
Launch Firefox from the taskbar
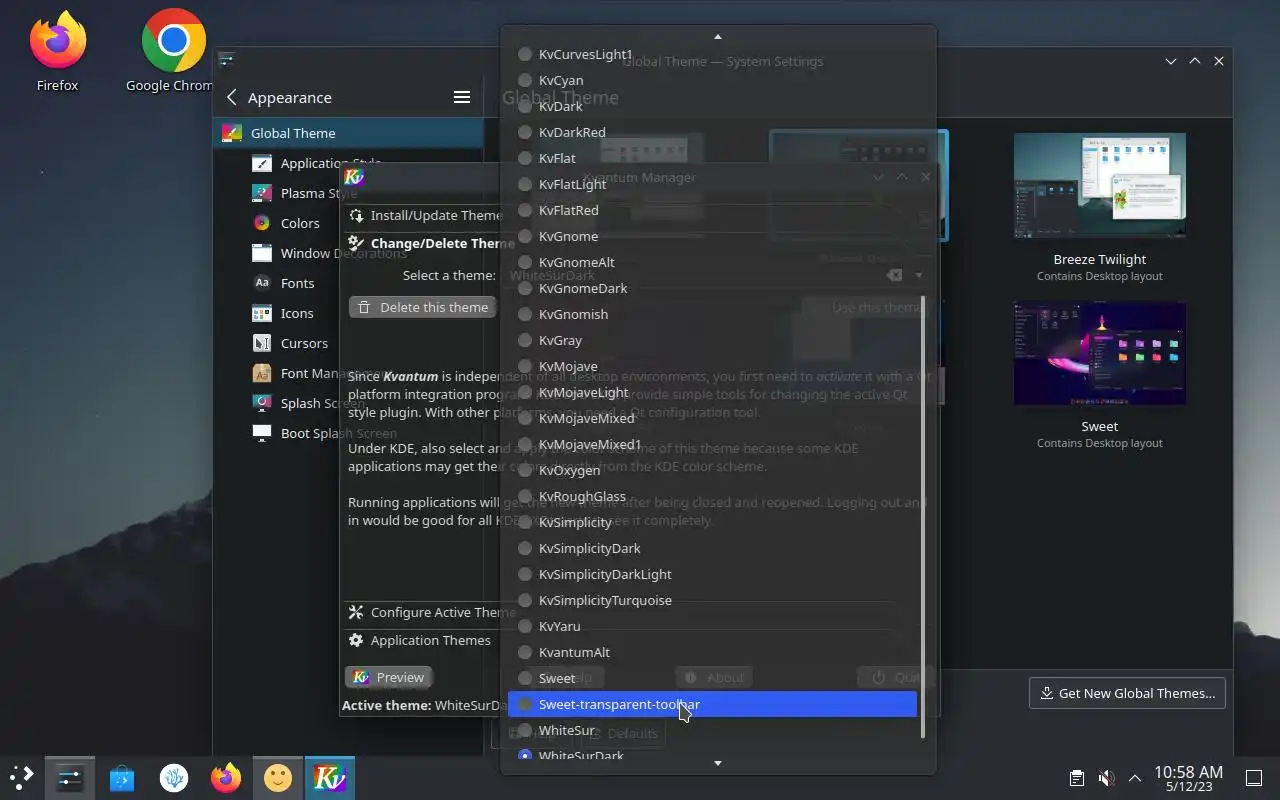click(226, 777)
